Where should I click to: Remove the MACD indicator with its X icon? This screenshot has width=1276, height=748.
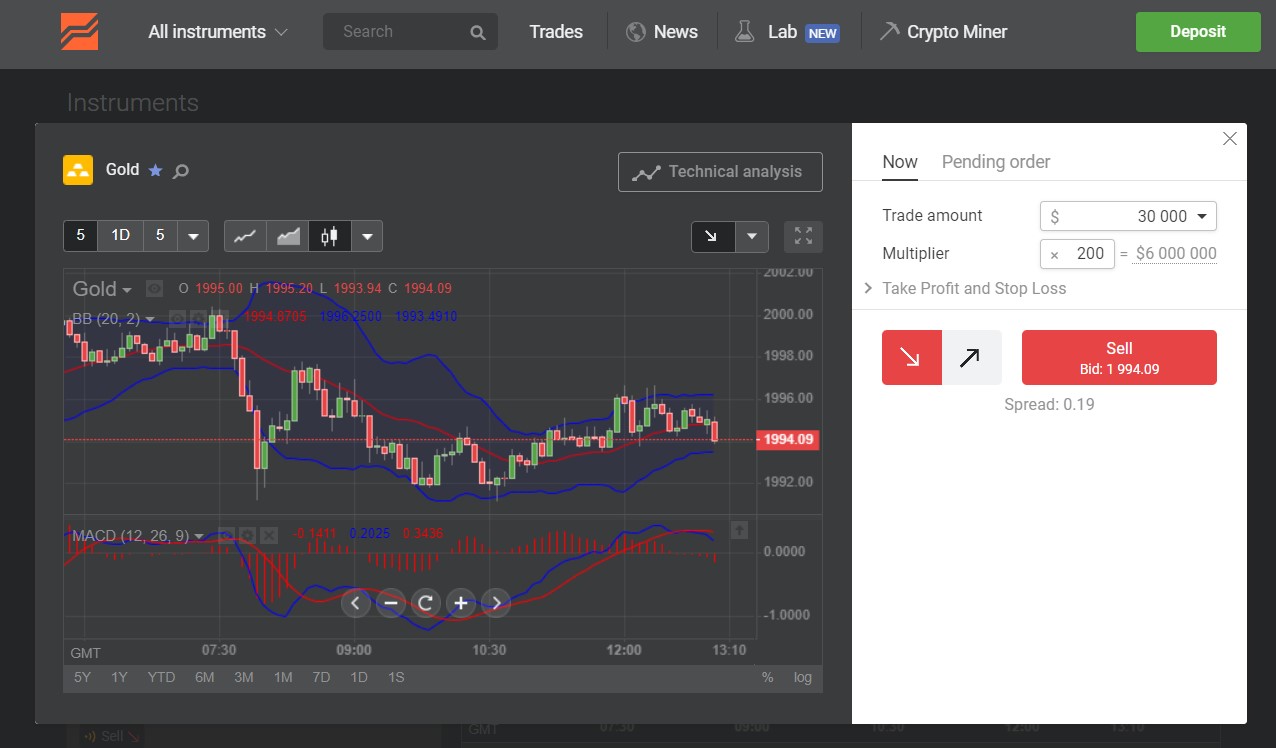click(x=269, y=535)
